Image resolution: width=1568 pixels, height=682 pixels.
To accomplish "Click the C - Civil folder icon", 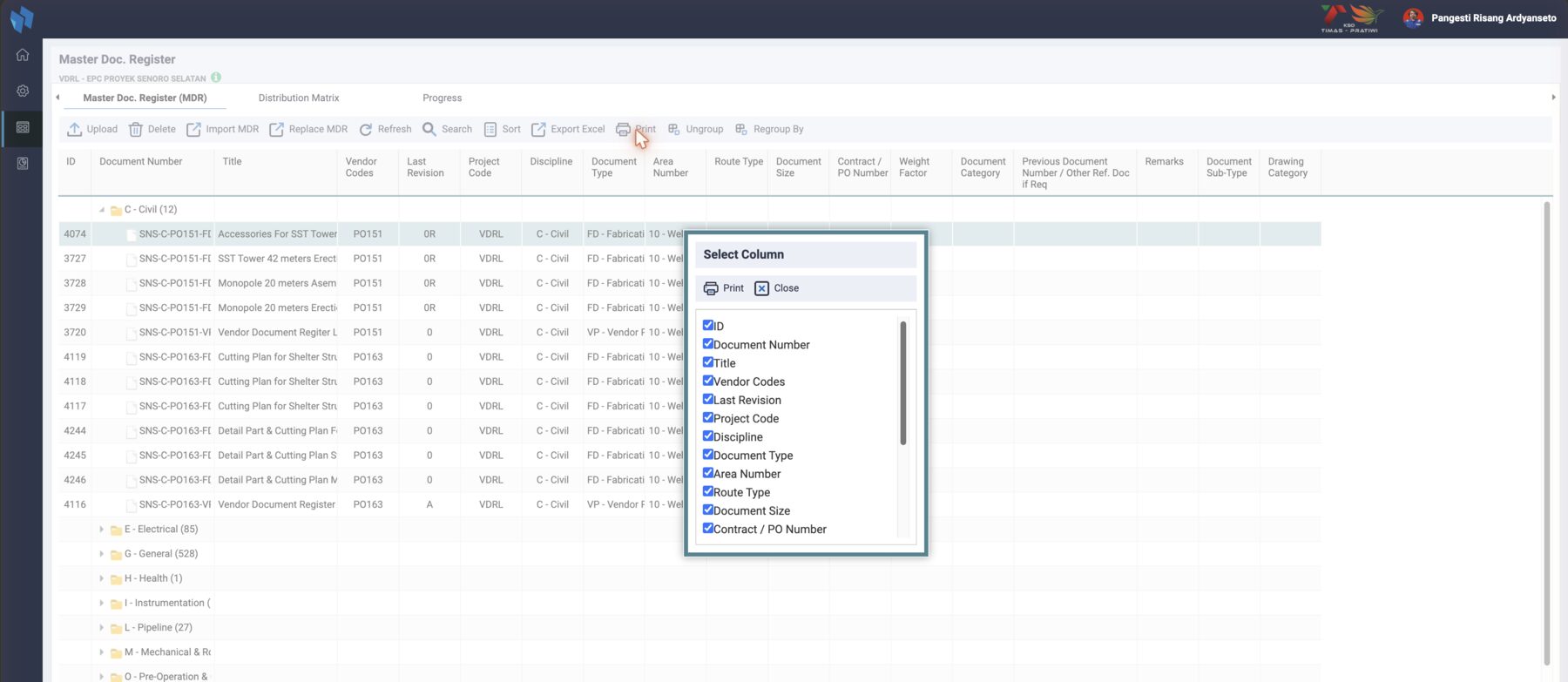I will (116, 210).
